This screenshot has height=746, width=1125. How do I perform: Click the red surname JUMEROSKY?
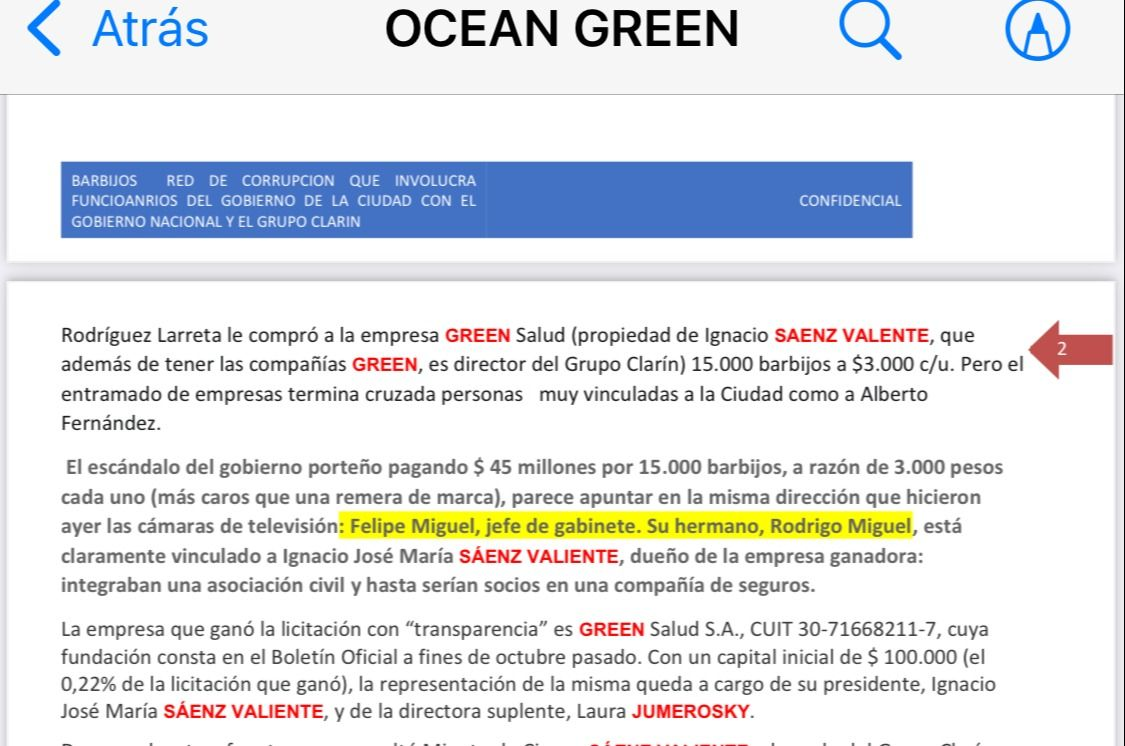pyautogui.click(x=690, y=712)
